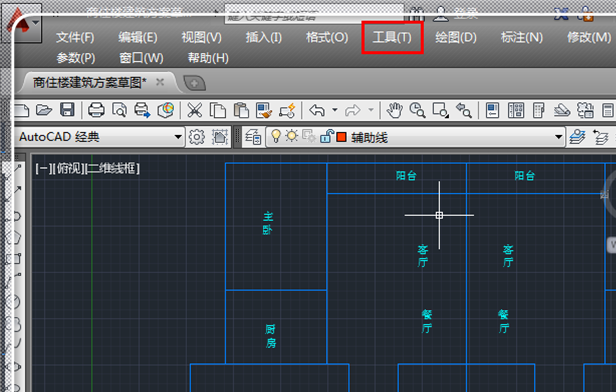The width and height of the screenshot is (616, 392).
Task: Click the My Workspace house icon
Action: 220,137
